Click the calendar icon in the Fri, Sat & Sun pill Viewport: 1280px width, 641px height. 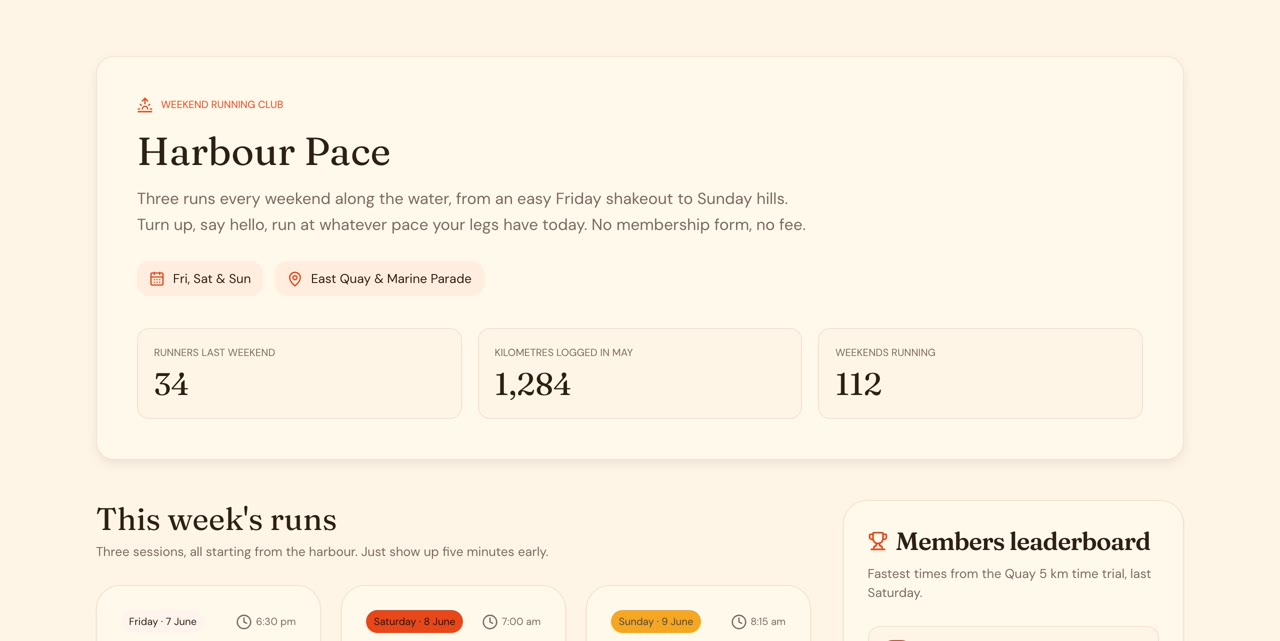tap(157, 279)
